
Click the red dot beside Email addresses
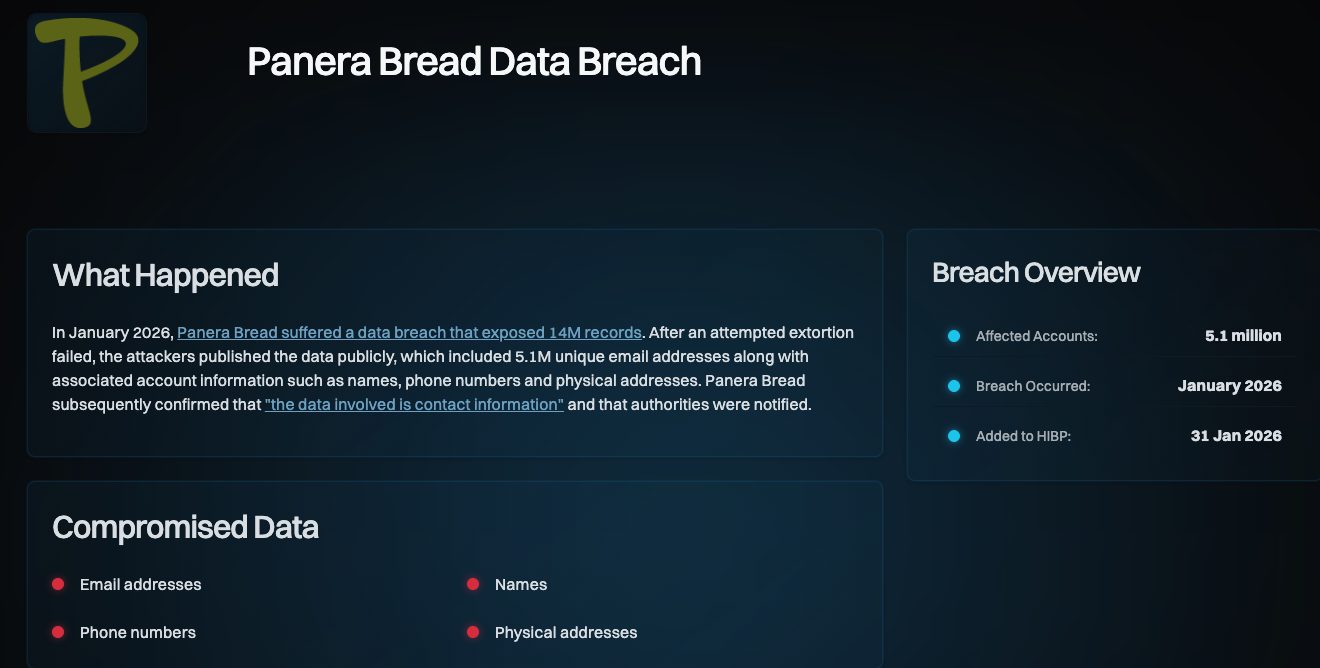(57, 584)
